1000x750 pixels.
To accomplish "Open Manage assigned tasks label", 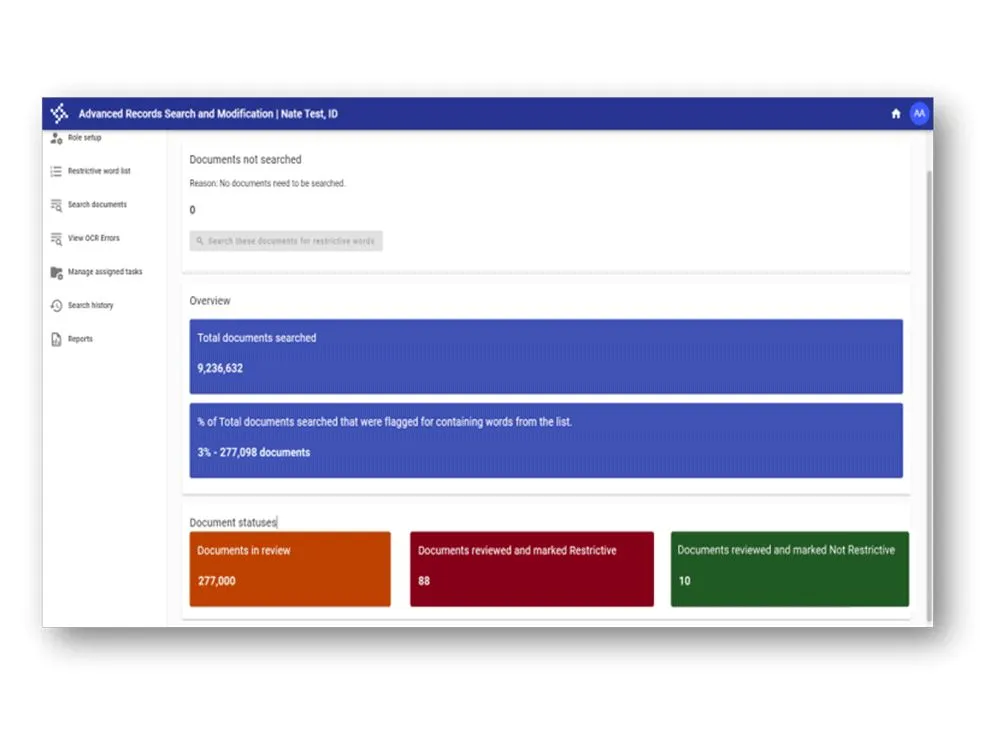I will pos(105,272).
